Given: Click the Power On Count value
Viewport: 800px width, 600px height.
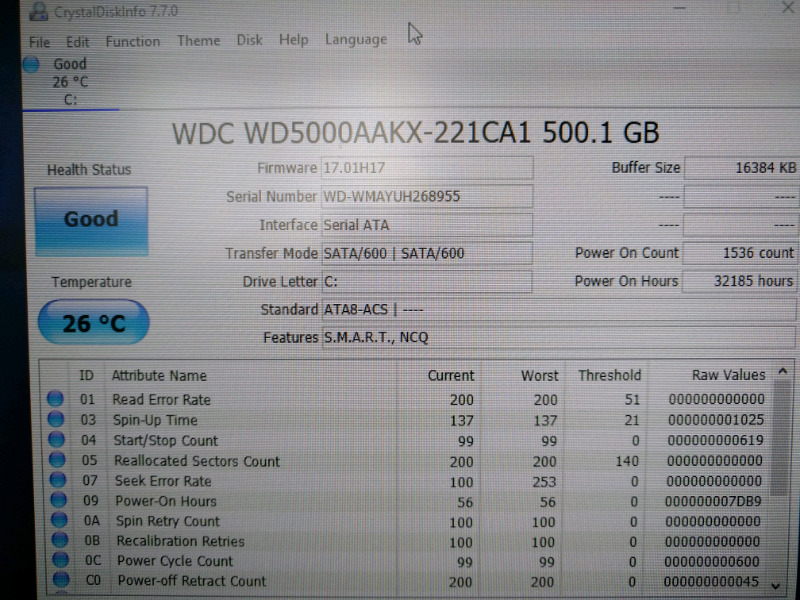Looking at the screenshot, I should pos(739,253).
